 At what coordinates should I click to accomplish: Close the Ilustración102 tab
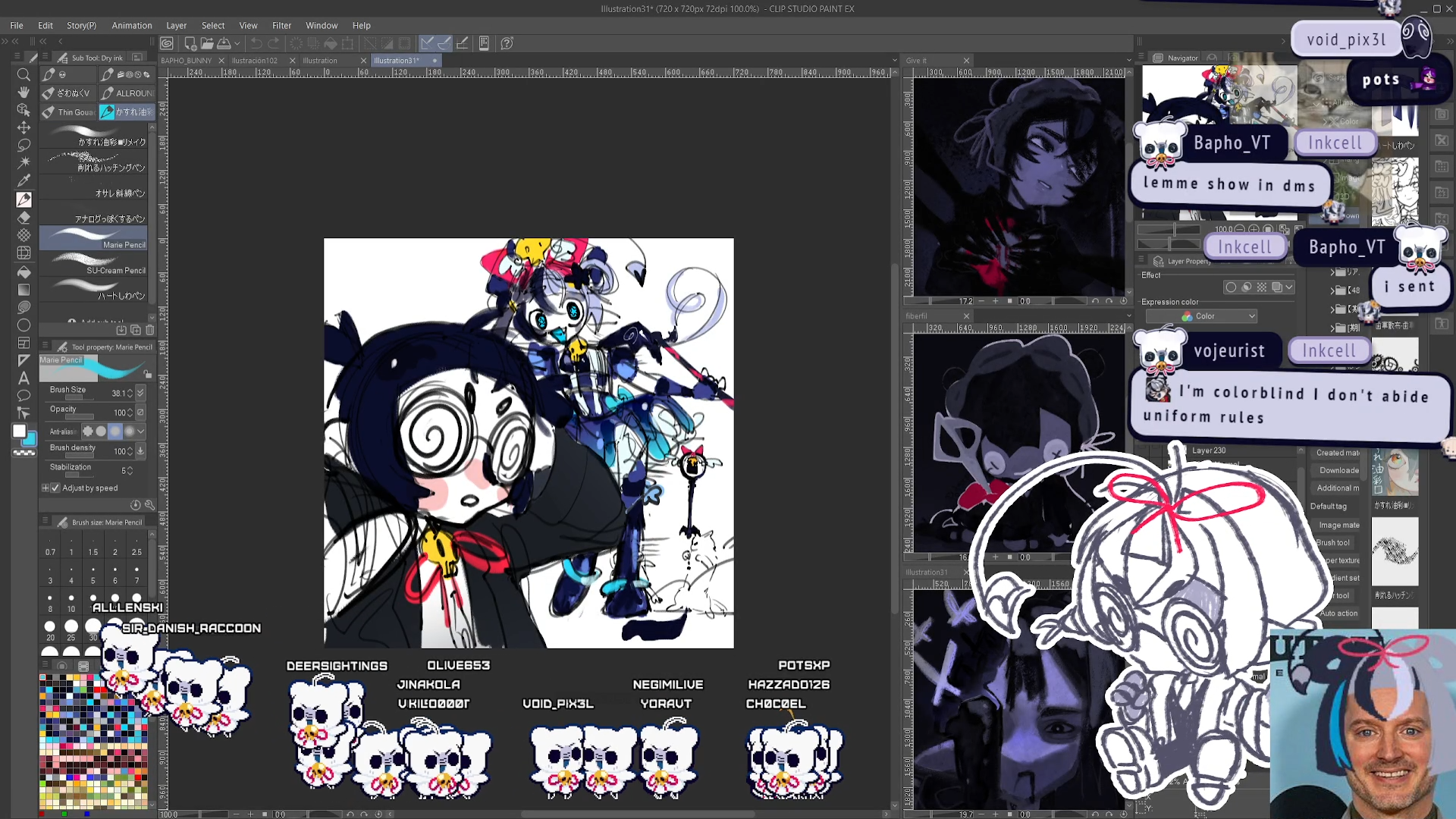[x=293, y=61]
